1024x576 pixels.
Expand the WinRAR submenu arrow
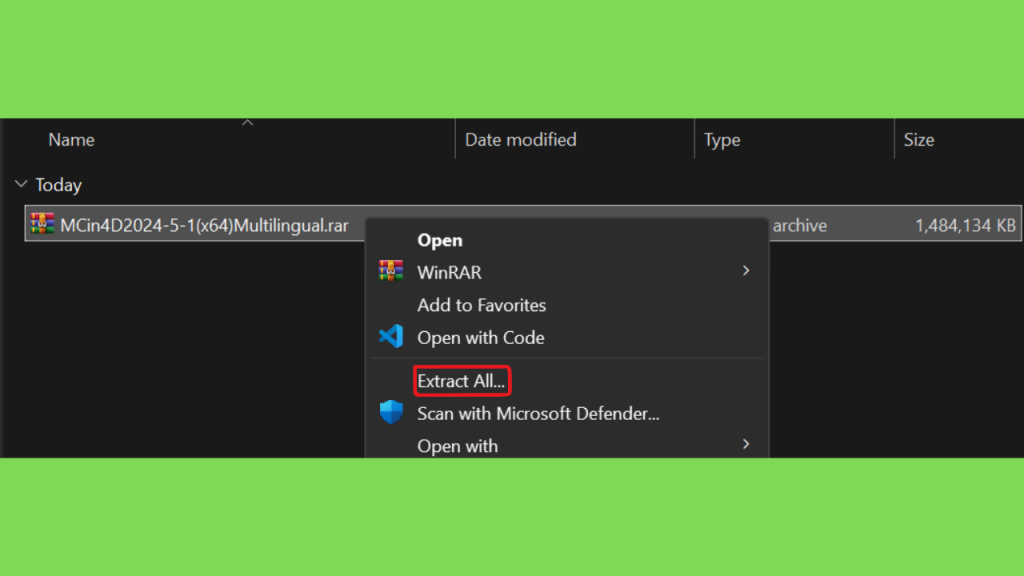point(746,271)
